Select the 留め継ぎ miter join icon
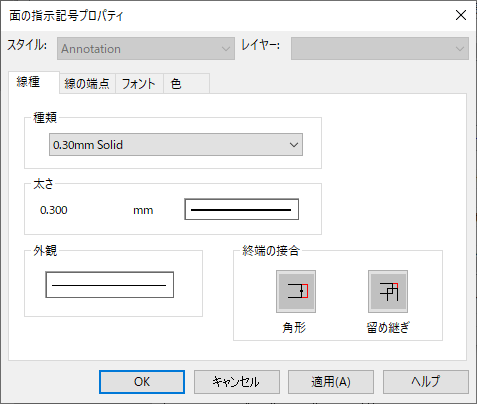The width and height of the screenshot is (477, 404). pos(388,291)
